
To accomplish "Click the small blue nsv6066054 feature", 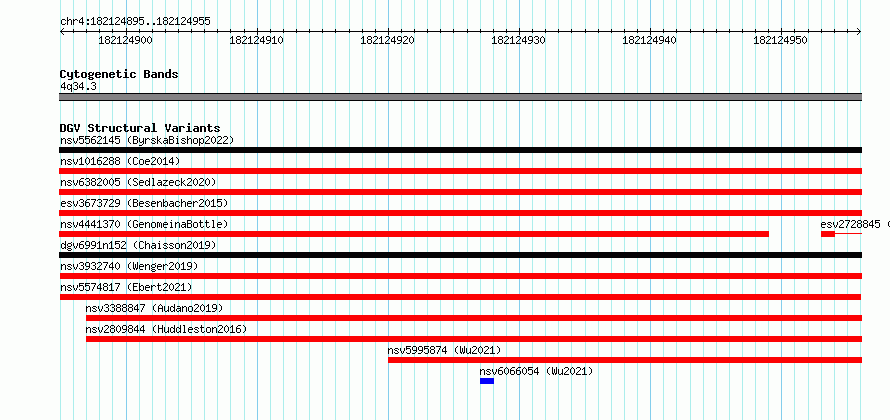I will 487,381.
